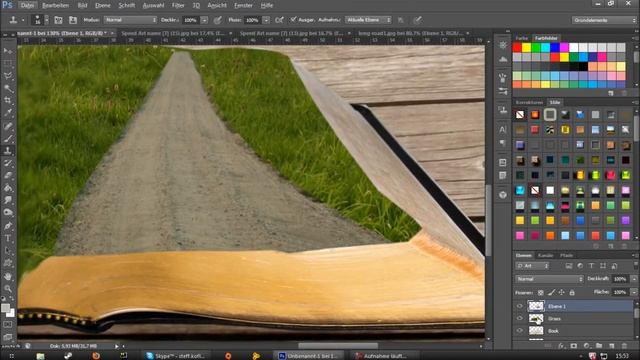This screenshot has height=360, width=640.
Task: Open the brush preset picker arrow
Action: [47, 20]
